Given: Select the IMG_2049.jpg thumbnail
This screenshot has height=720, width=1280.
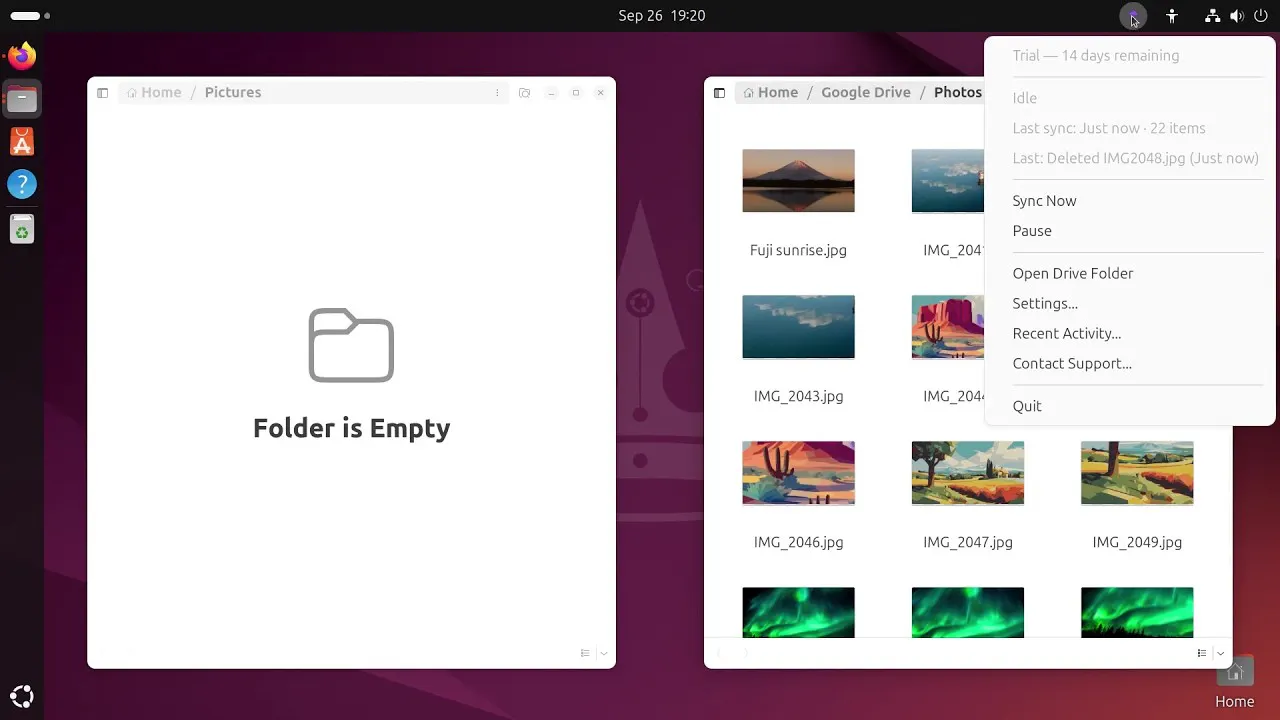Looking at the screenshot, I should pos(1137,473).
